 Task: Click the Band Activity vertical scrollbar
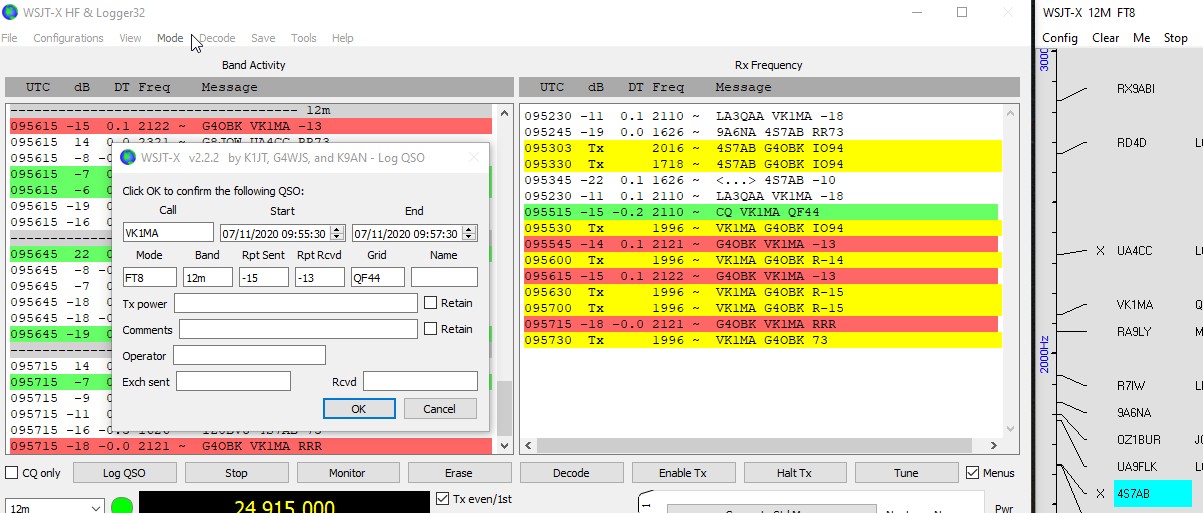click(504, 278)
